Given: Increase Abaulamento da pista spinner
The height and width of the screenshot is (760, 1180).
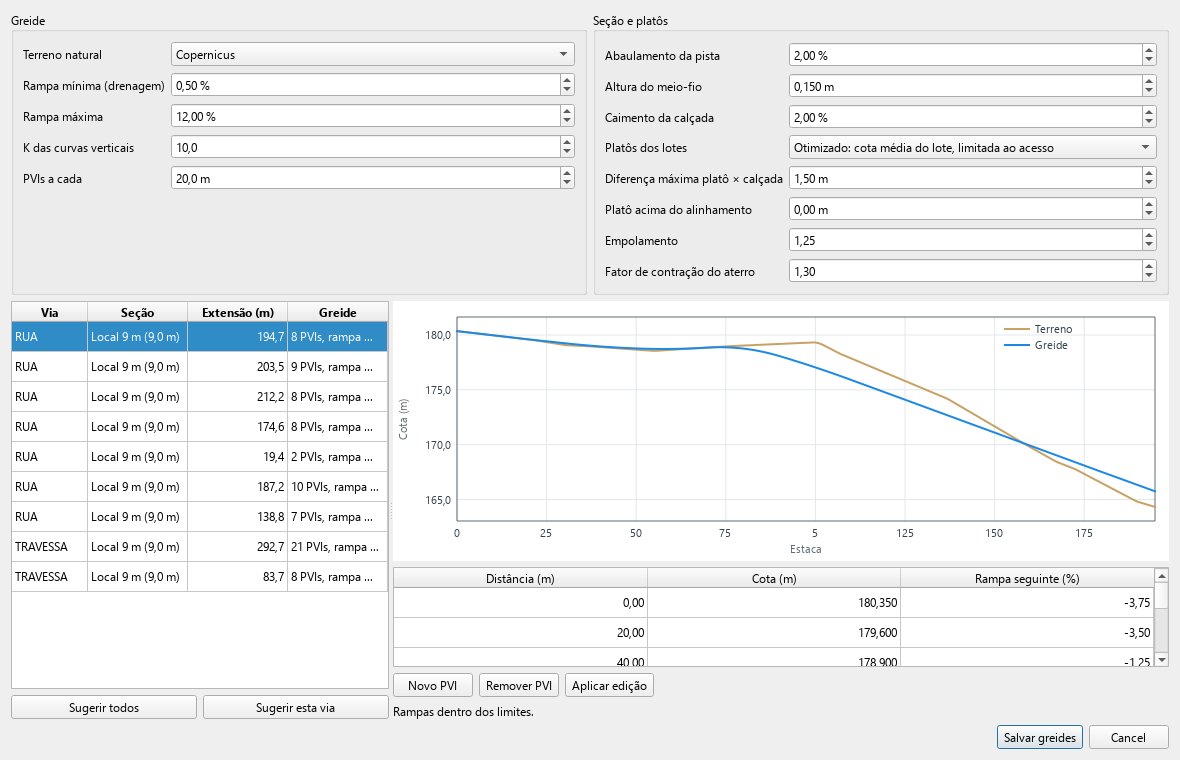Looking at the screenshot, I should (1148, 50).
